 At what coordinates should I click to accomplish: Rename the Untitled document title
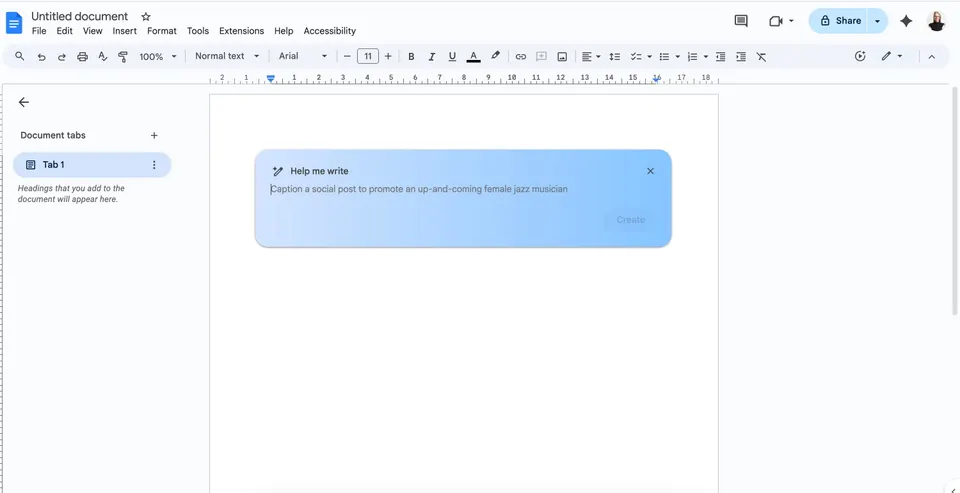[80, 17]
